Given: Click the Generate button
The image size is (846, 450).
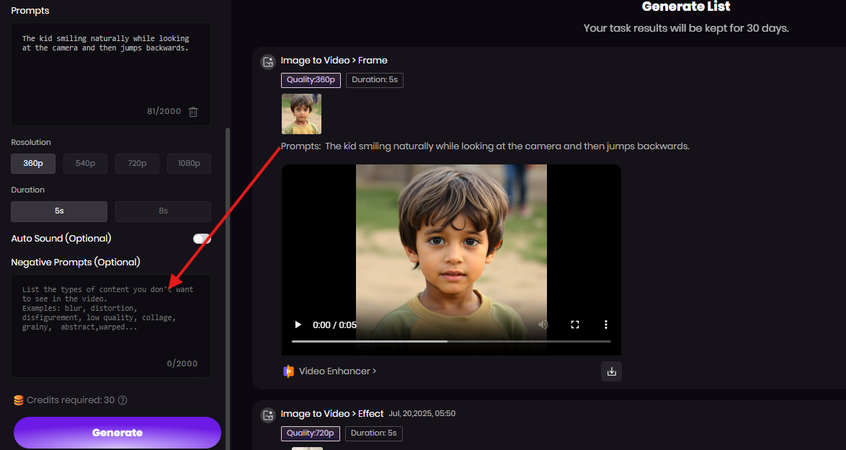Looking at the screenshot, I should pyautogui.click(x=117, y=433).
